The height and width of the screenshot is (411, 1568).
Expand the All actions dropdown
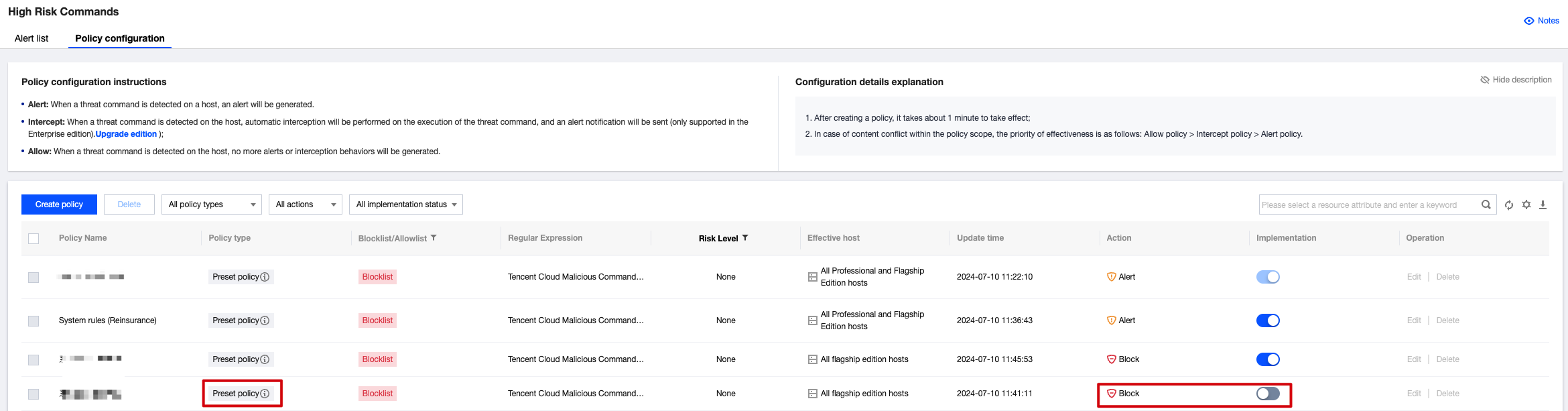click(305, 204)
